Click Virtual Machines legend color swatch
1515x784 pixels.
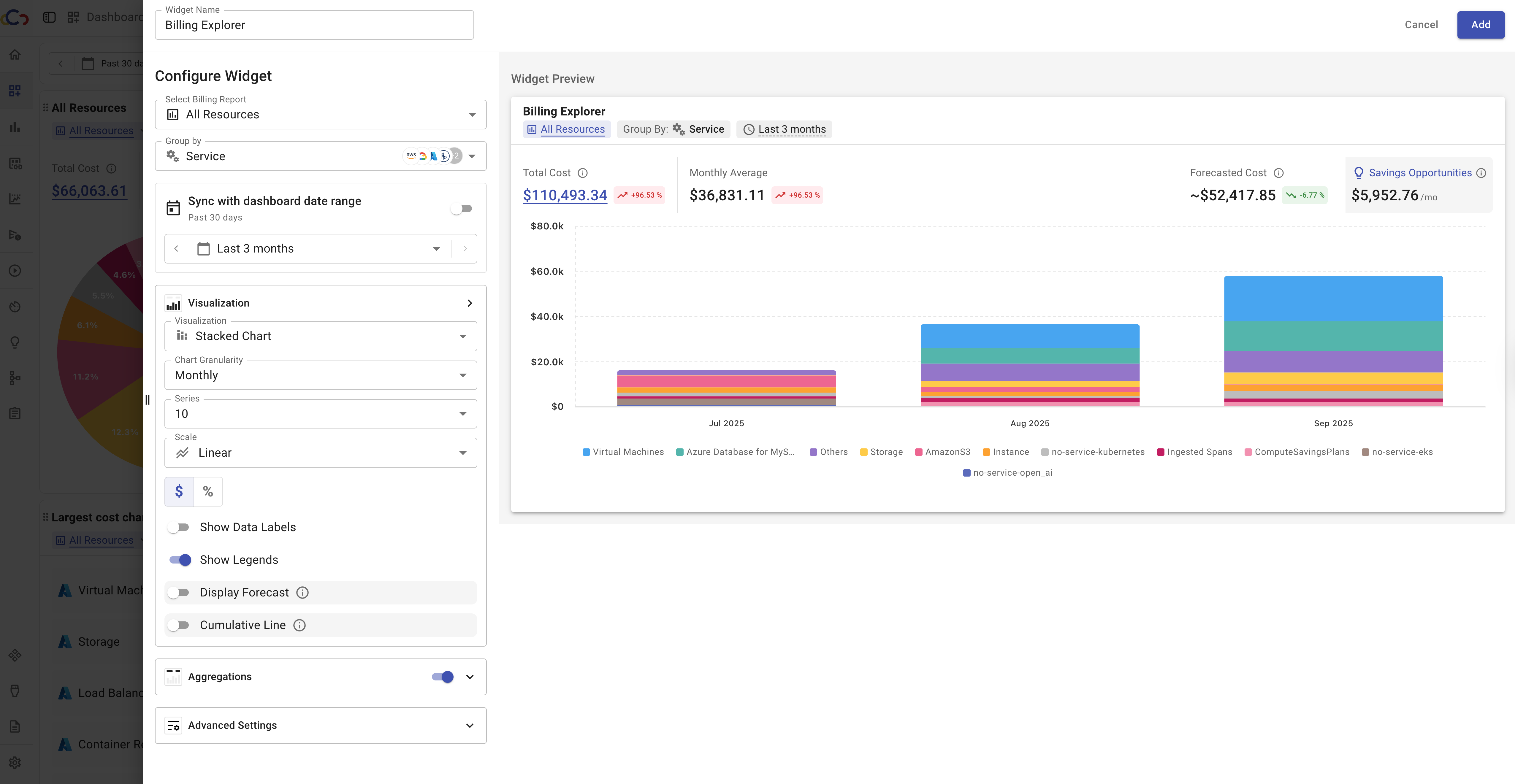click(x=586, y=452)
